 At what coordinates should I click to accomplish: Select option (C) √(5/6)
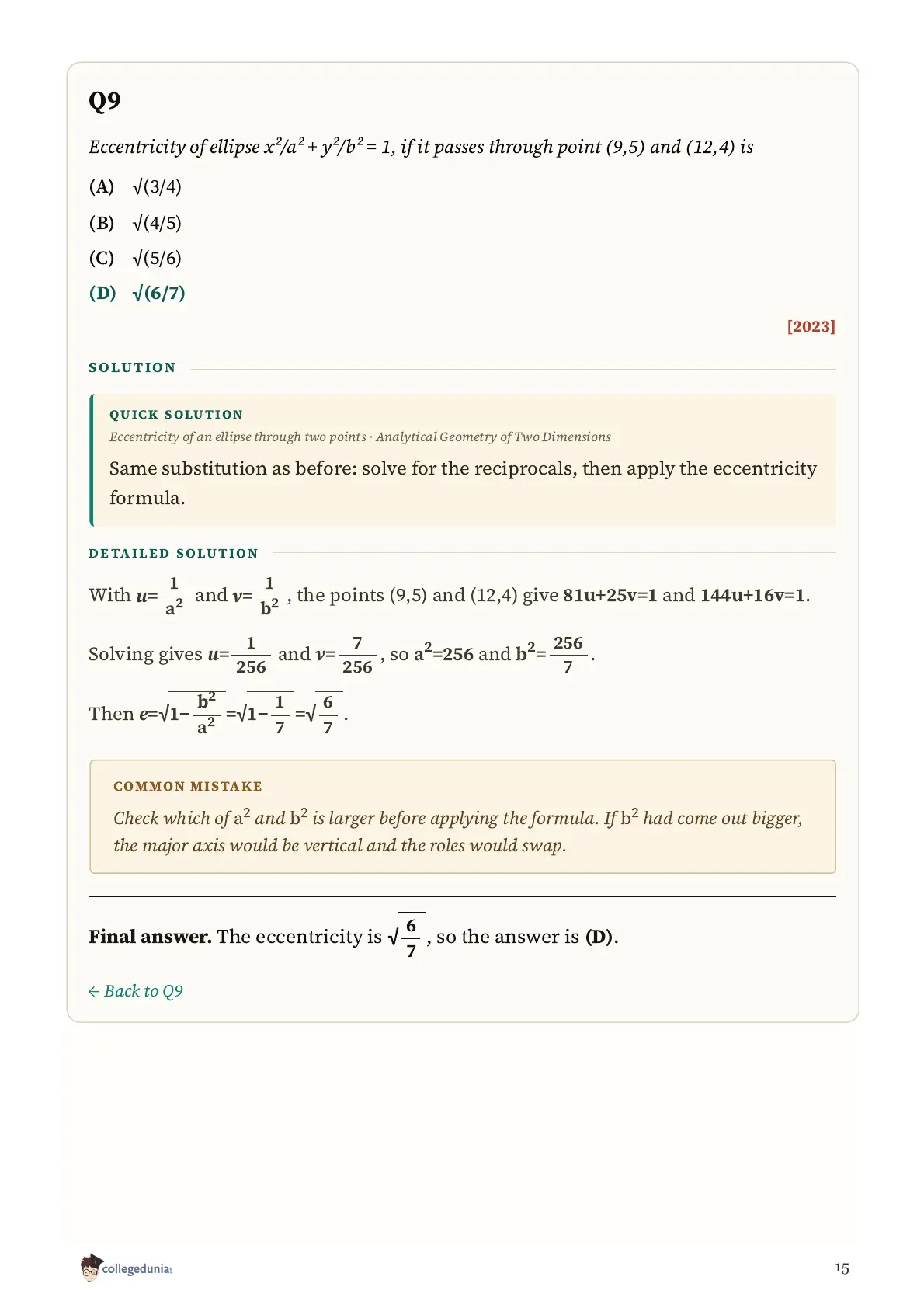click(x=135, y=258)
